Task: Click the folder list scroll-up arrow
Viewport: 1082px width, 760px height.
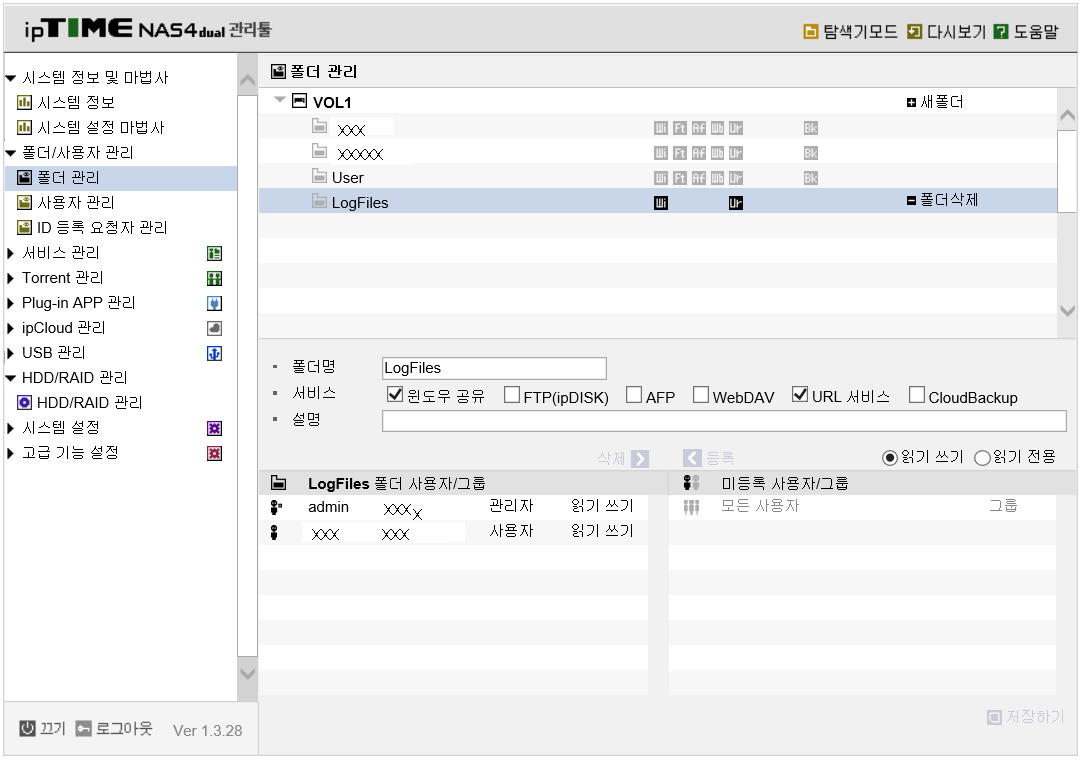Action: coord(1067,115)
